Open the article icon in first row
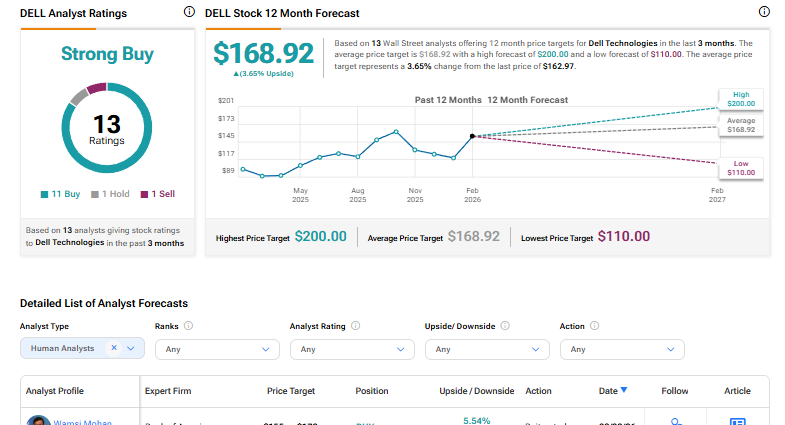 point(738,422)
